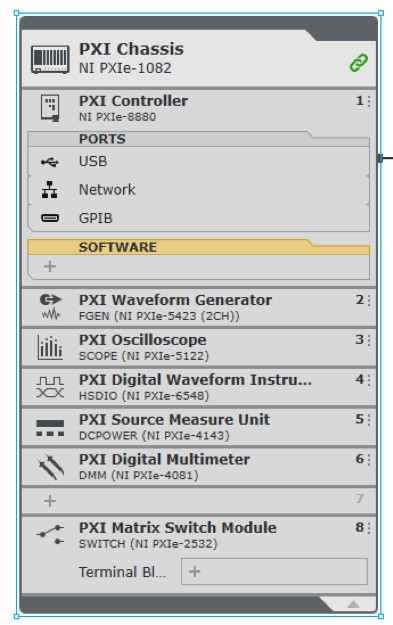Image resolution: width=393 pixels, height=625 pixels.
Task: Click the SWITCH NI PXIe-2532 label
Action: pos(148,544)
